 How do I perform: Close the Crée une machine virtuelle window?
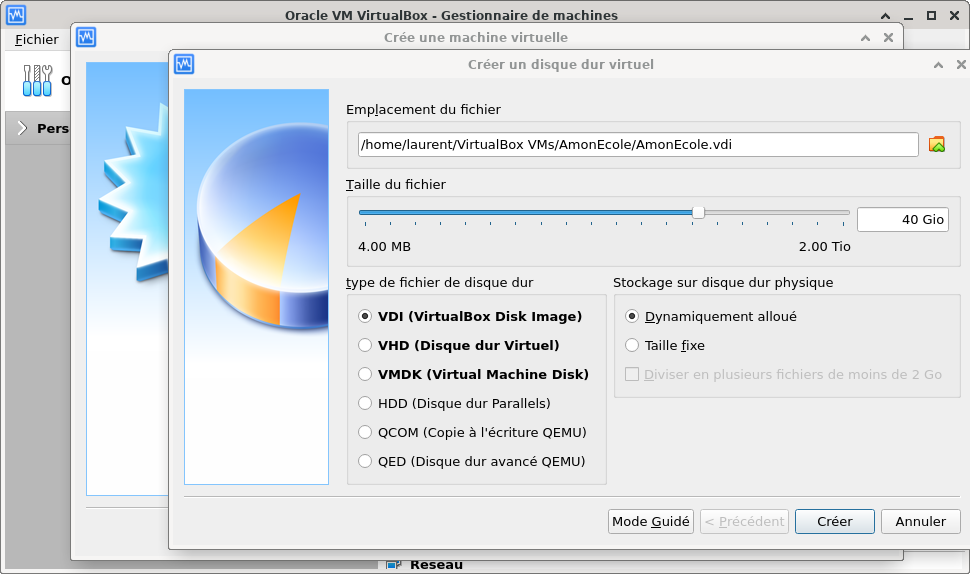point(888,38)
